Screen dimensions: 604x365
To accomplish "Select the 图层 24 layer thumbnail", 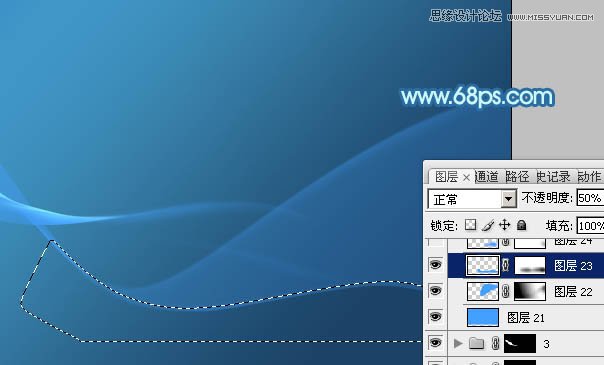I will [483, 243].
